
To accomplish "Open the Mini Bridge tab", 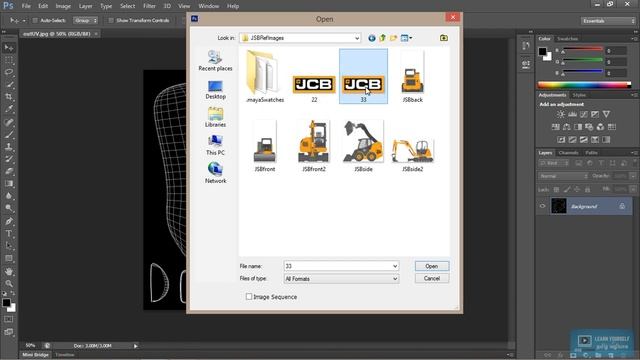I will point(36,355).
